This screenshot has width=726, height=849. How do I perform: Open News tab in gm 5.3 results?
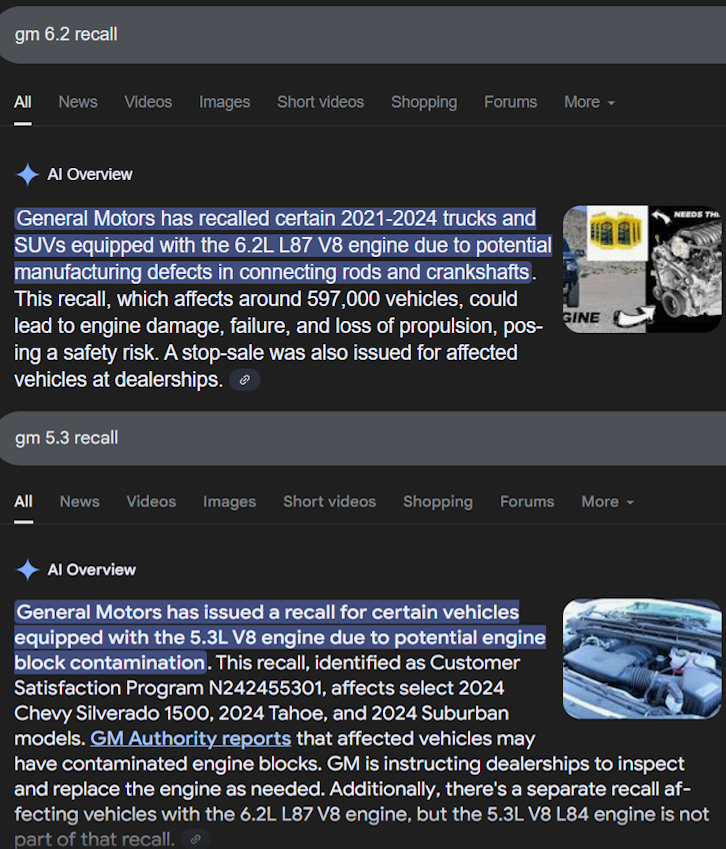click(80, 501)
